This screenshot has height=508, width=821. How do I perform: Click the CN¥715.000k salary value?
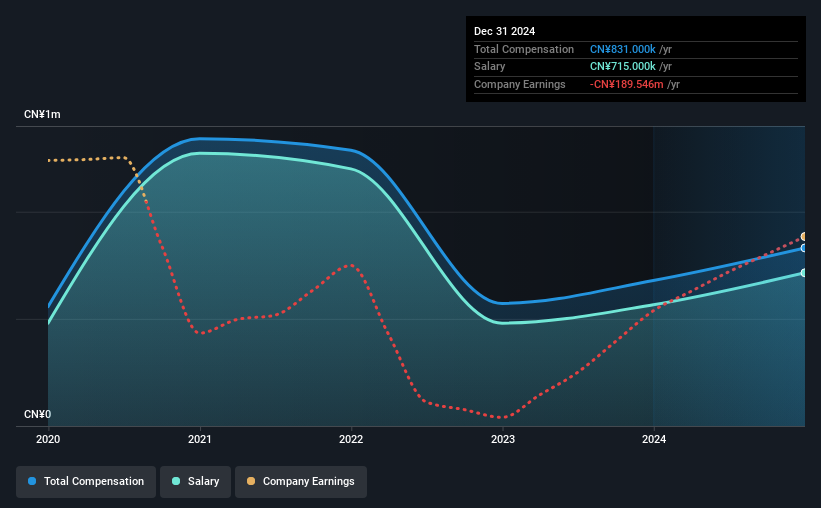(x=623, y=67)
